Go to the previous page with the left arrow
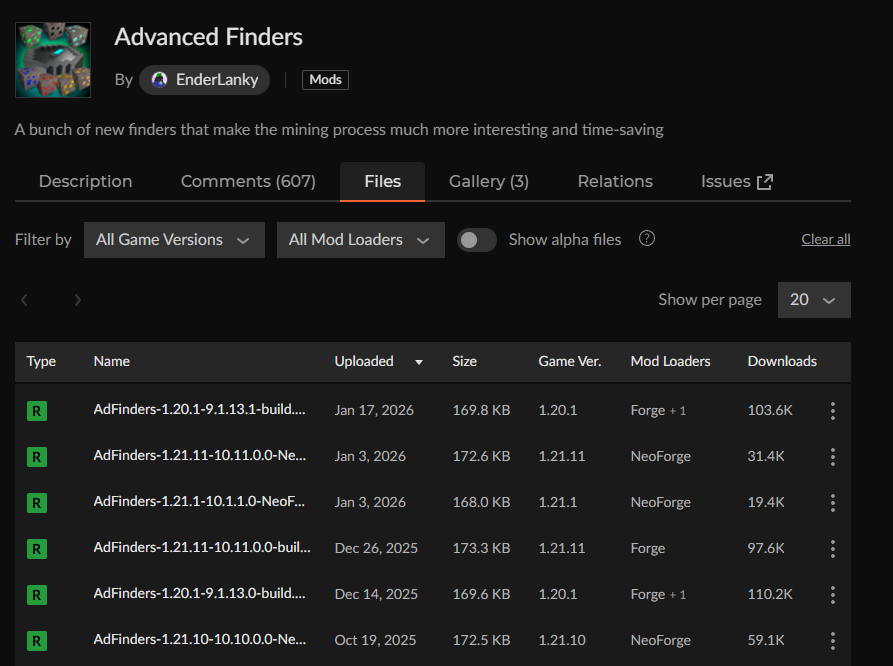The width and height of the screenshot is (893, 666). 25,300
